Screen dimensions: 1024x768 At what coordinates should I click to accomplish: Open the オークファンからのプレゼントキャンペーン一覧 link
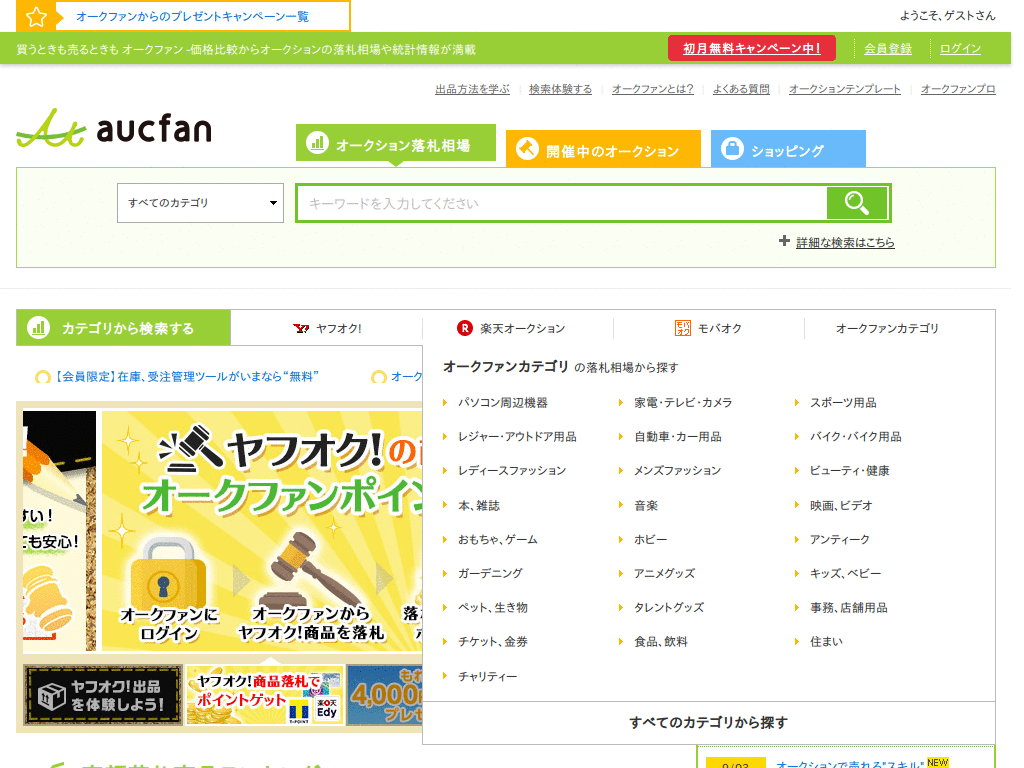193,16
